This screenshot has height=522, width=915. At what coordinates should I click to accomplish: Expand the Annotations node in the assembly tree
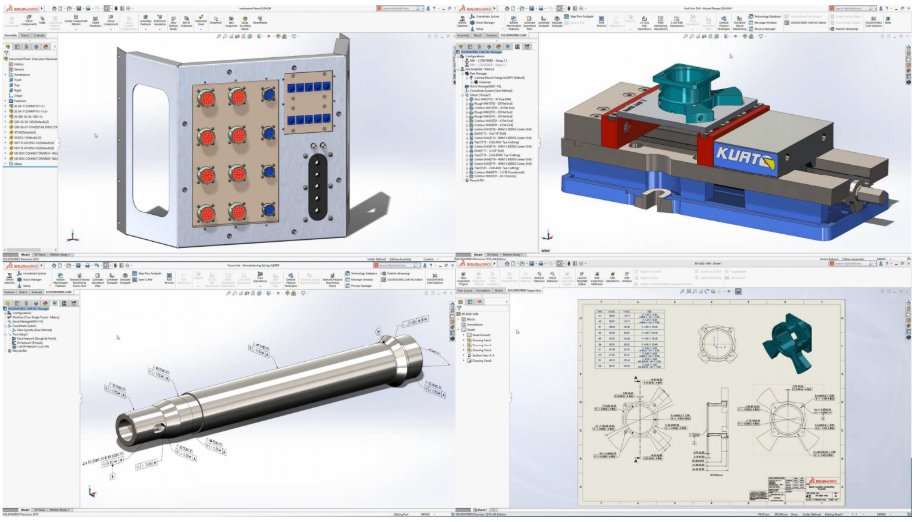click(x=5, y=73)
